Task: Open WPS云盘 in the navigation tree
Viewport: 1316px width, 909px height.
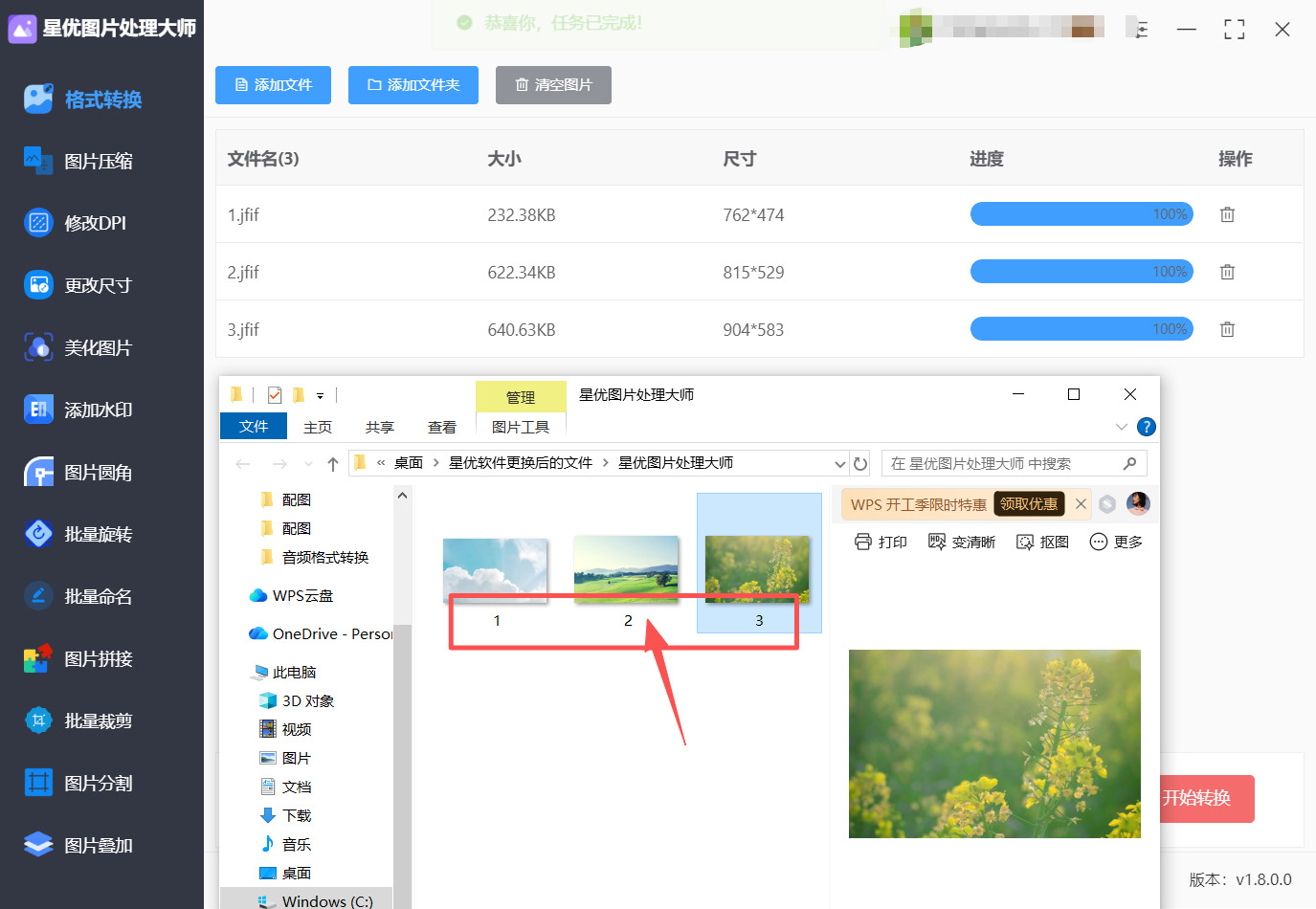Action: tap(292, 595)
